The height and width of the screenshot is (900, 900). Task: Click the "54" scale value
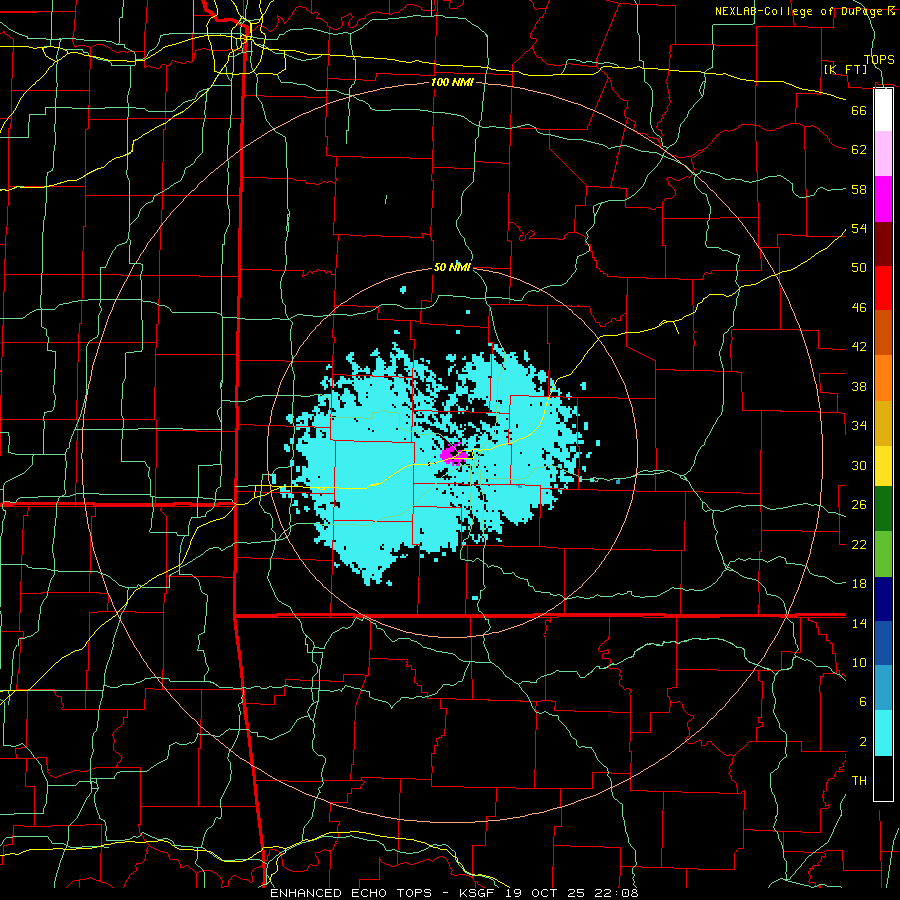click(x=859, y=228)
